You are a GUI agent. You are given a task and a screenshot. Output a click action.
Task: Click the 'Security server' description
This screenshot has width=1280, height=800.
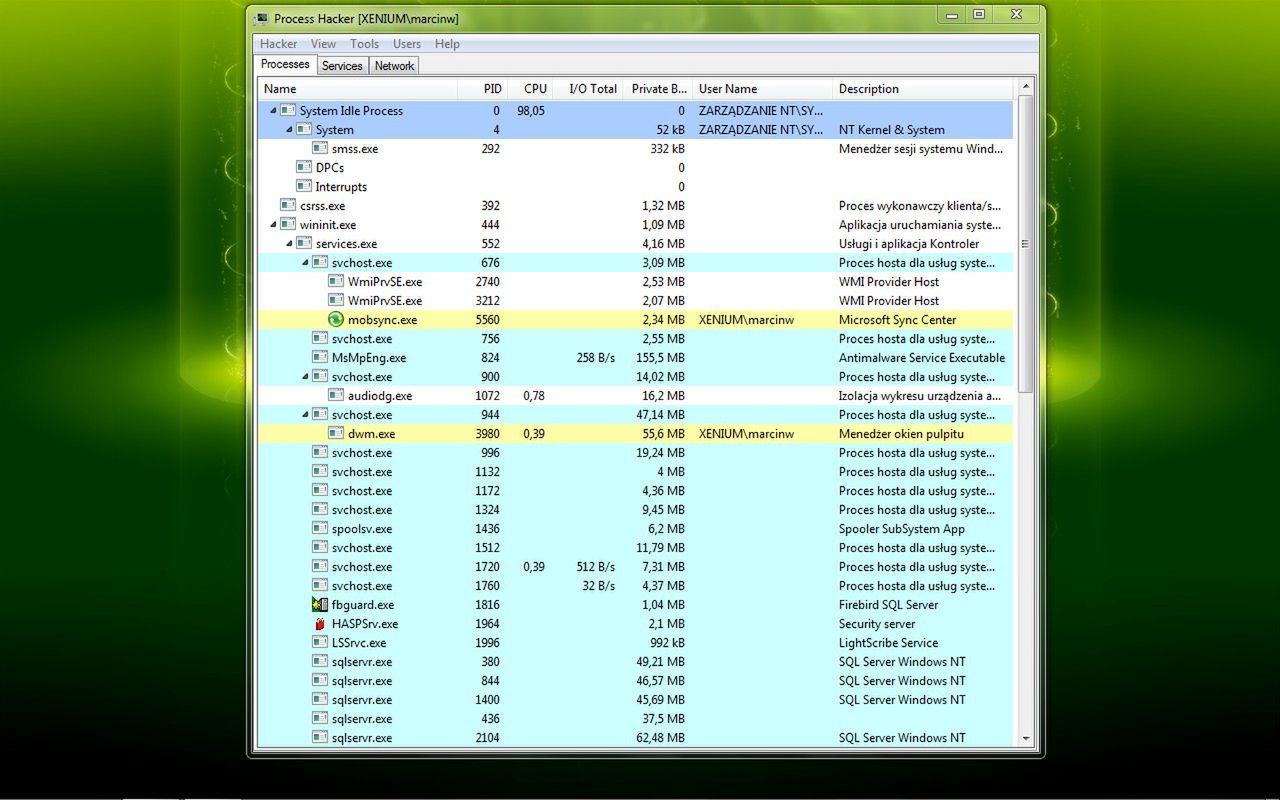(x=877, y=624)
